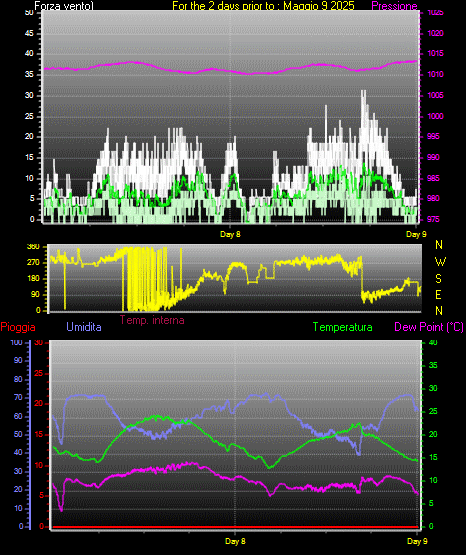Click the Day 9 marker under temperature chart

pos(418,541)
